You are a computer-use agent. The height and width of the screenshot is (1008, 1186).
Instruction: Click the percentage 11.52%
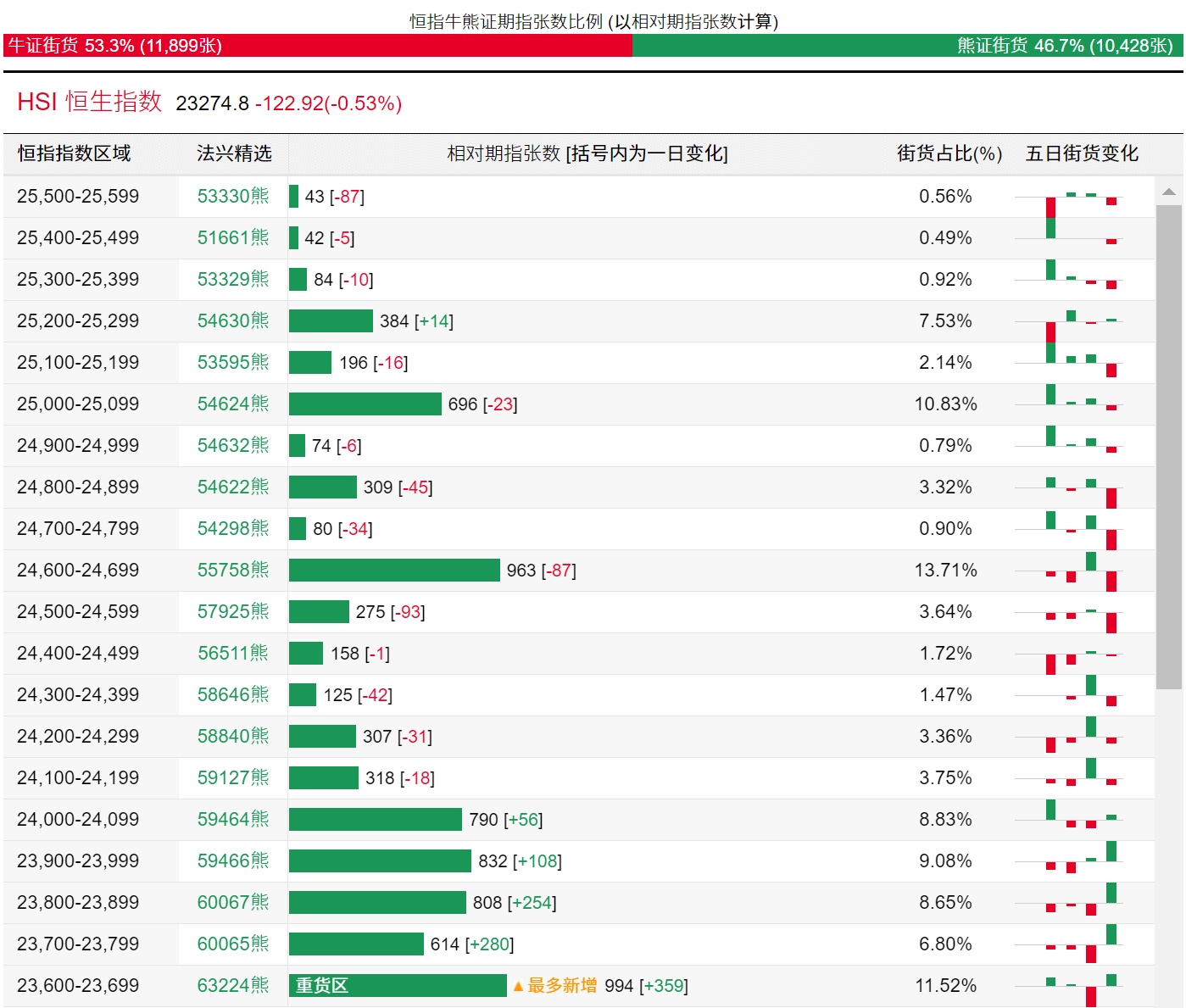tap(945, 985)
